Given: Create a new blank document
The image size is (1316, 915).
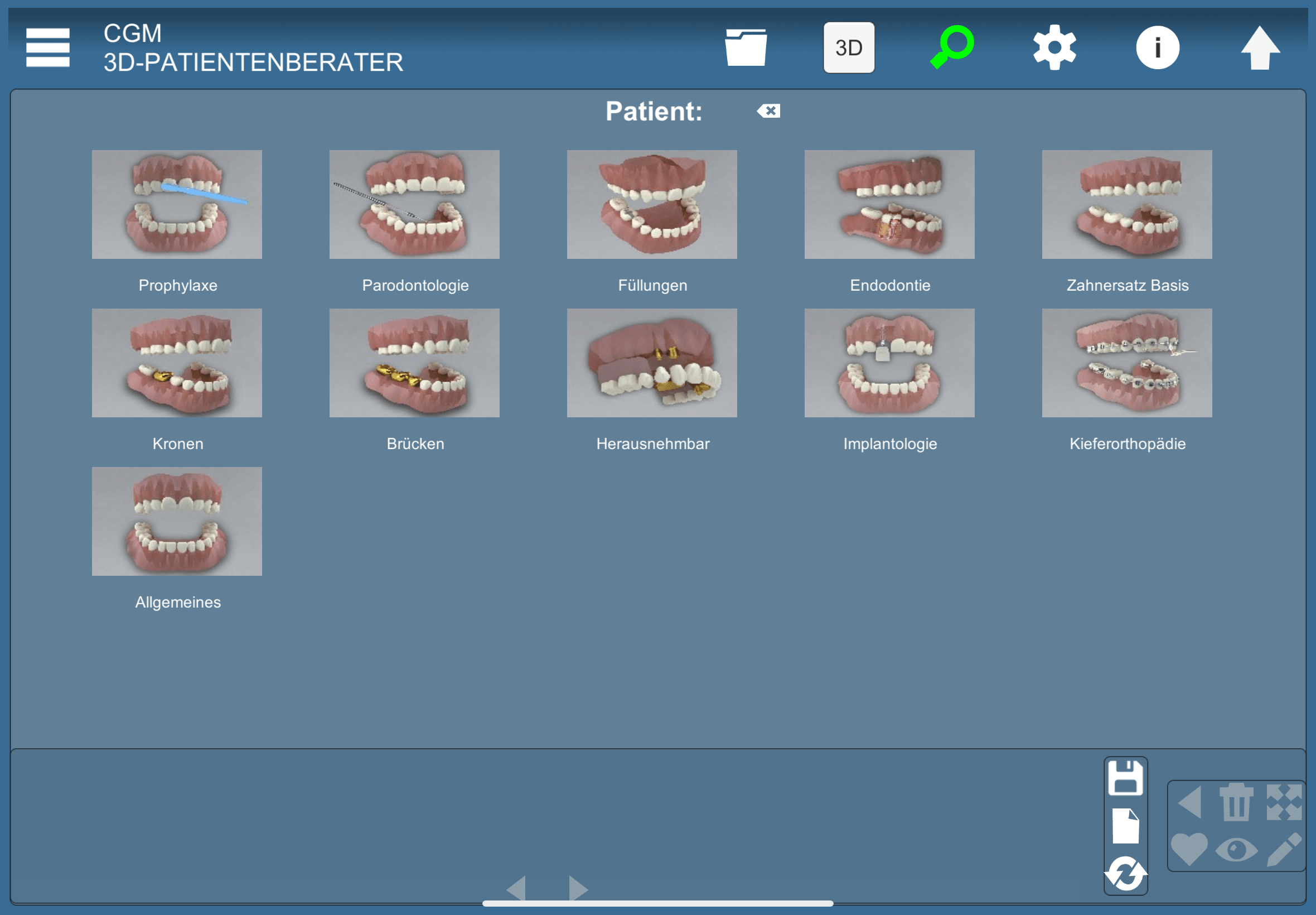Looking at the screenshot, I should 1125,826.
